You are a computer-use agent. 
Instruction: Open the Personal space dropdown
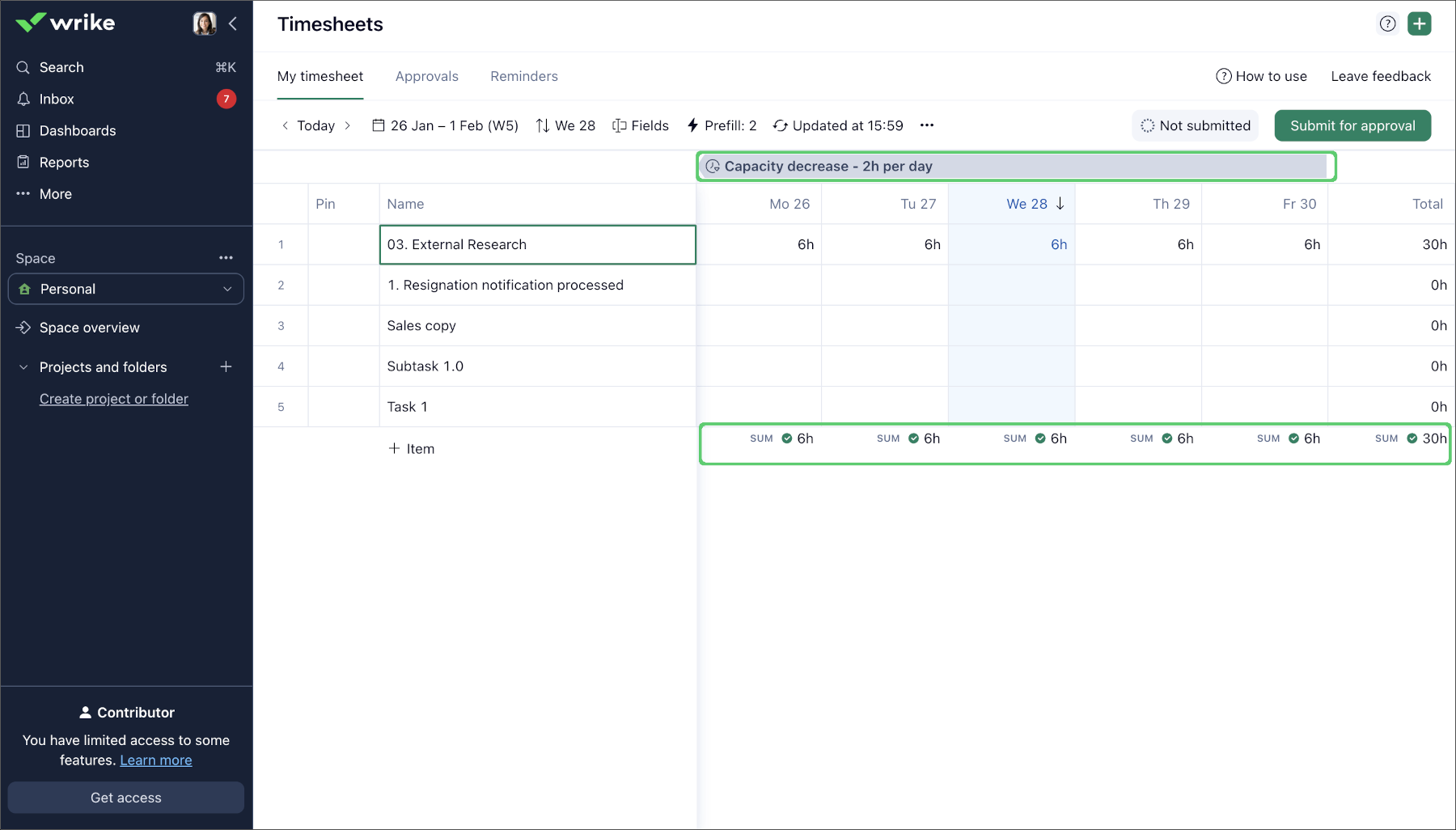126,289
